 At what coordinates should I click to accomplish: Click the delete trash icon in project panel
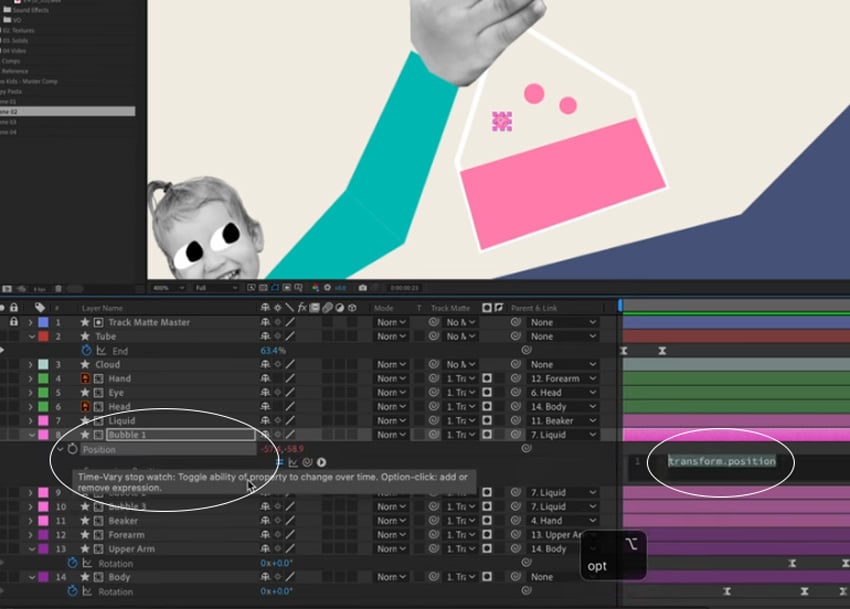click(59, 289)
